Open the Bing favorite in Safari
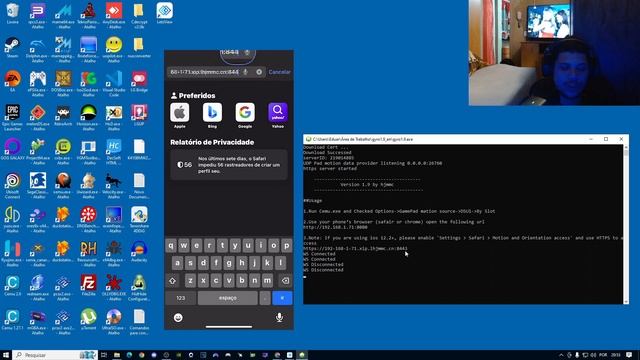The image size is (640, 360). (212, 116)
